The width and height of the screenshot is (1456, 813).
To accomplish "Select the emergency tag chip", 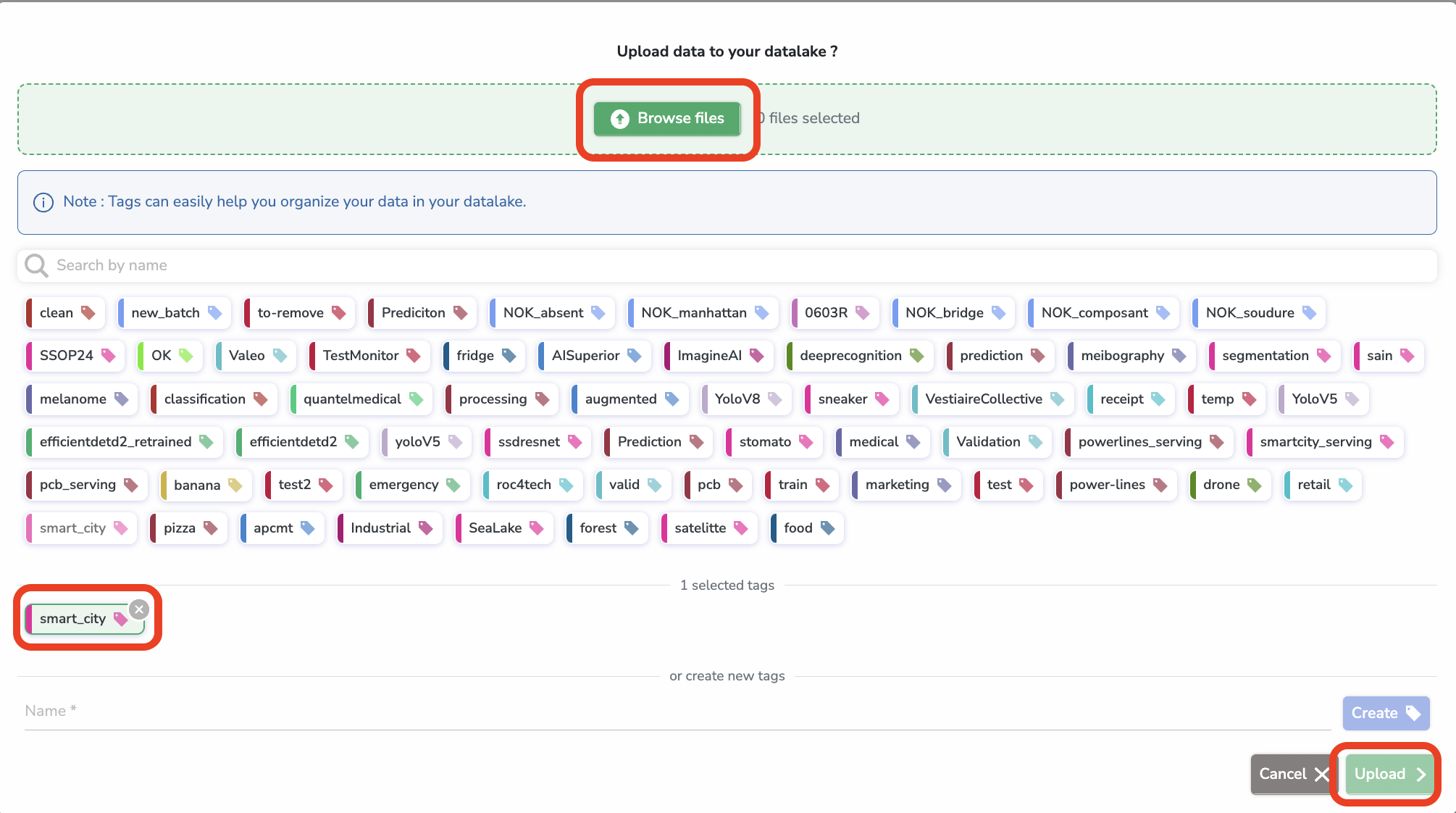I will [x=411, y=485].
